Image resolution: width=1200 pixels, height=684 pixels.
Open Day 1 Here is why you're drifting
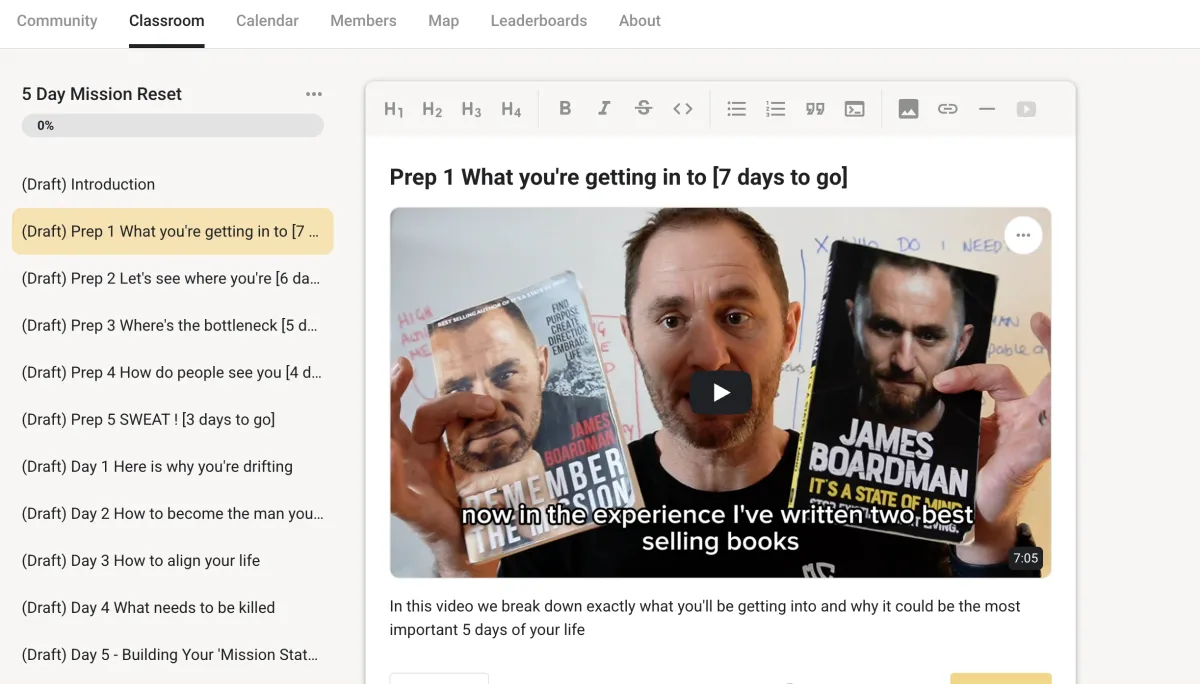click(x=173, y=466)
